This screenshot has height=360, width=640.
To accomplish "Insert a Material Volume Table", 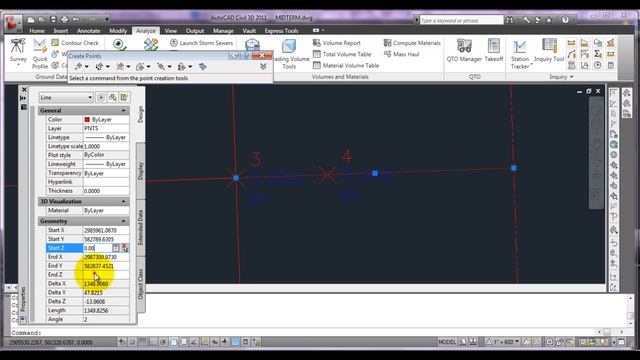I will (x=346, y=65).
